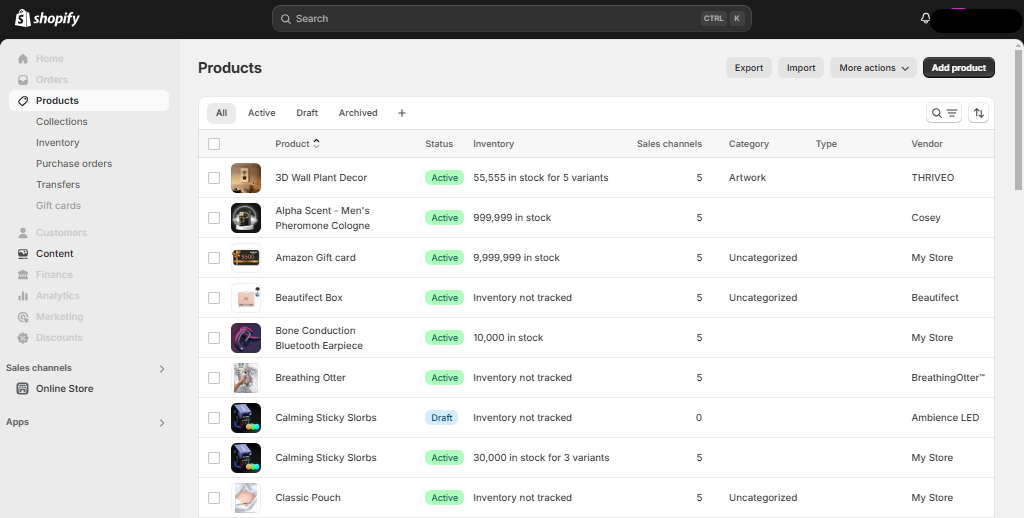Click the Content sidebar icon
Screen dimensions: 1024x518
pyautogui.click(x=23, y=253)
